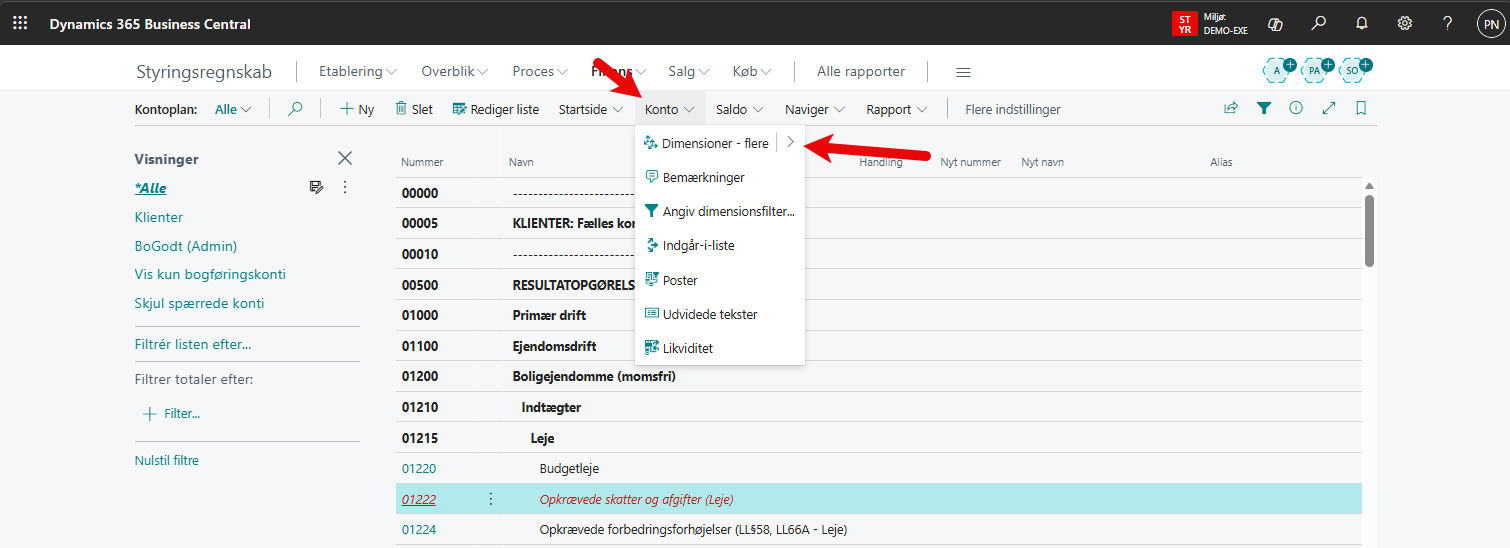Click the Copilot icon in header
This screenshot has height=548, width=1510.
tap(1275, 24)
